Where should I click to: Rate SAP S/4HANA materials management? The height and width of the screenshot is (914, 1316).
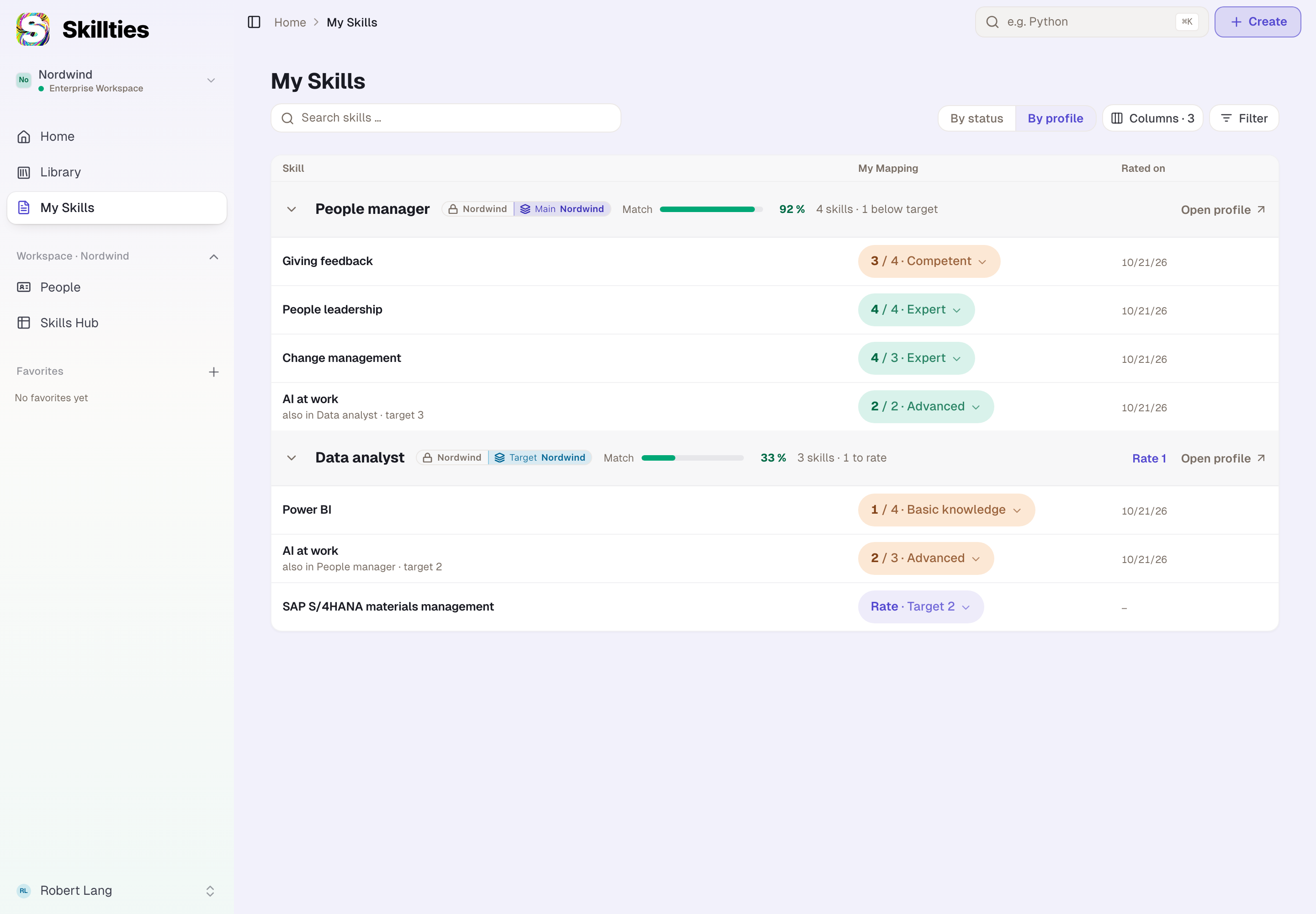[x=921, y=606]
